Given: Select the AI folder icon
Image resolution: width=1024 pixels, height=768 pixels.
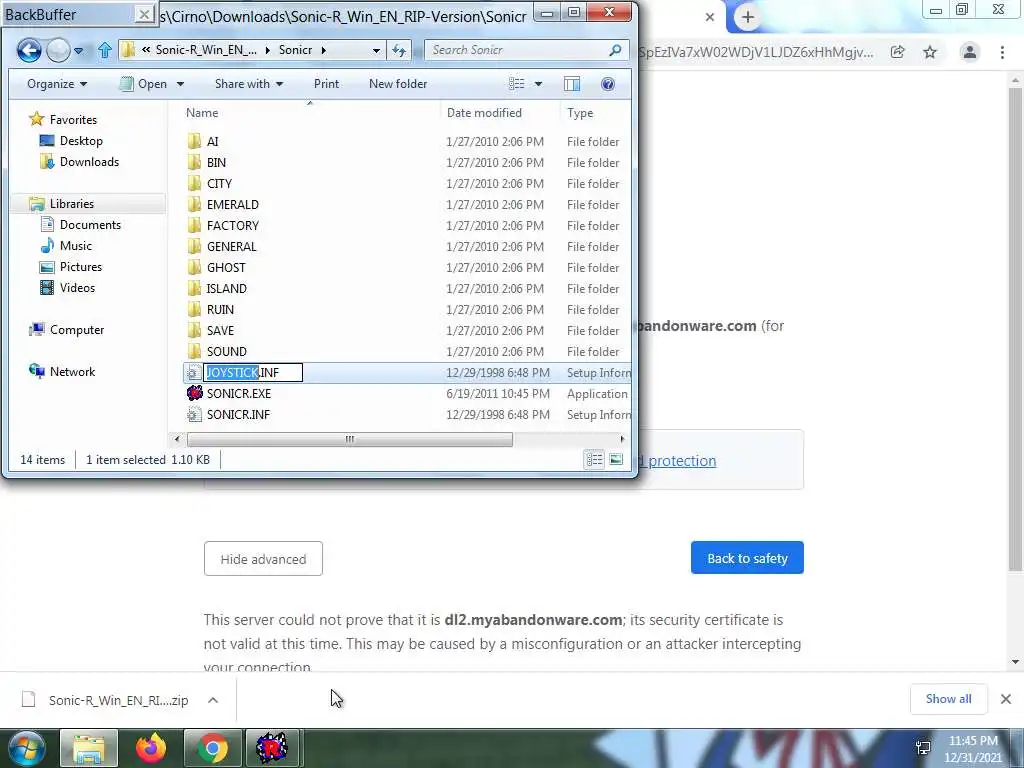Looking at the screenshot, I should point(195,141).
